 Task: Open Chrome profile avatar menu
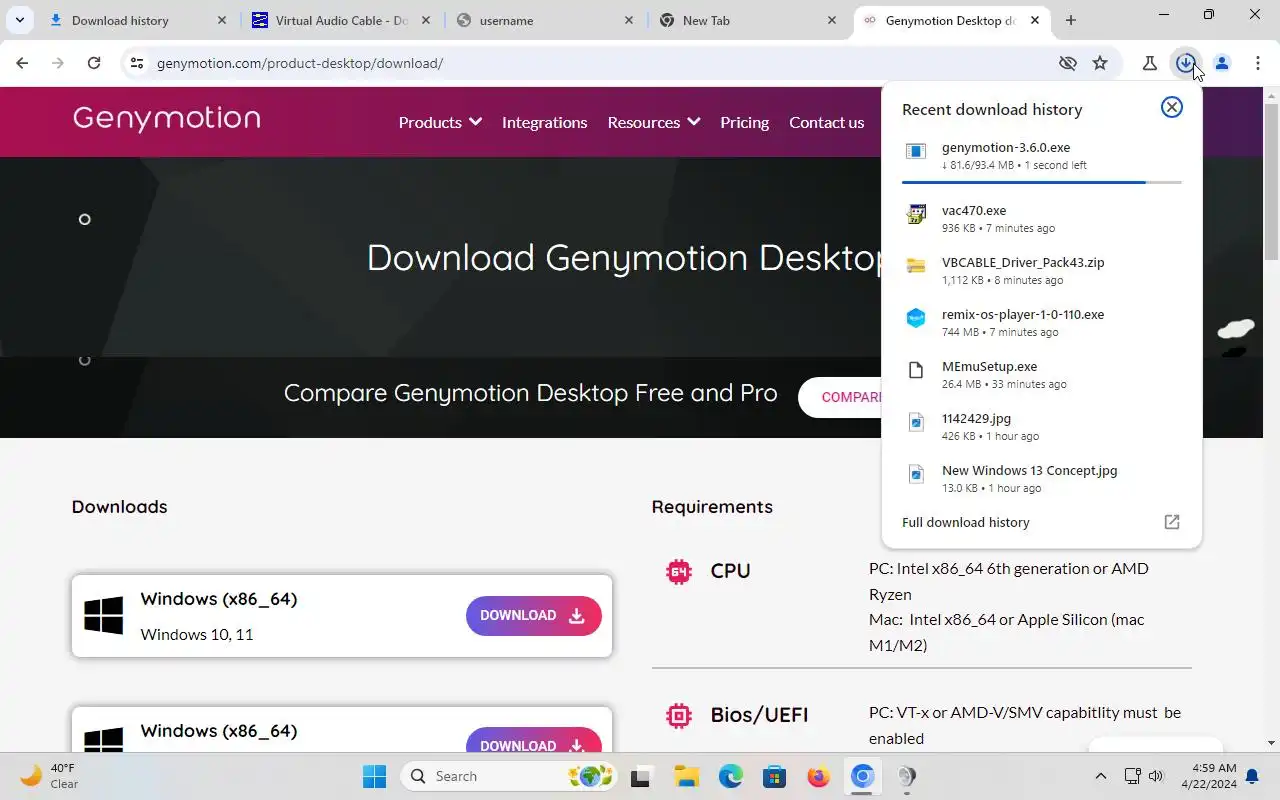coord(1221,63)
